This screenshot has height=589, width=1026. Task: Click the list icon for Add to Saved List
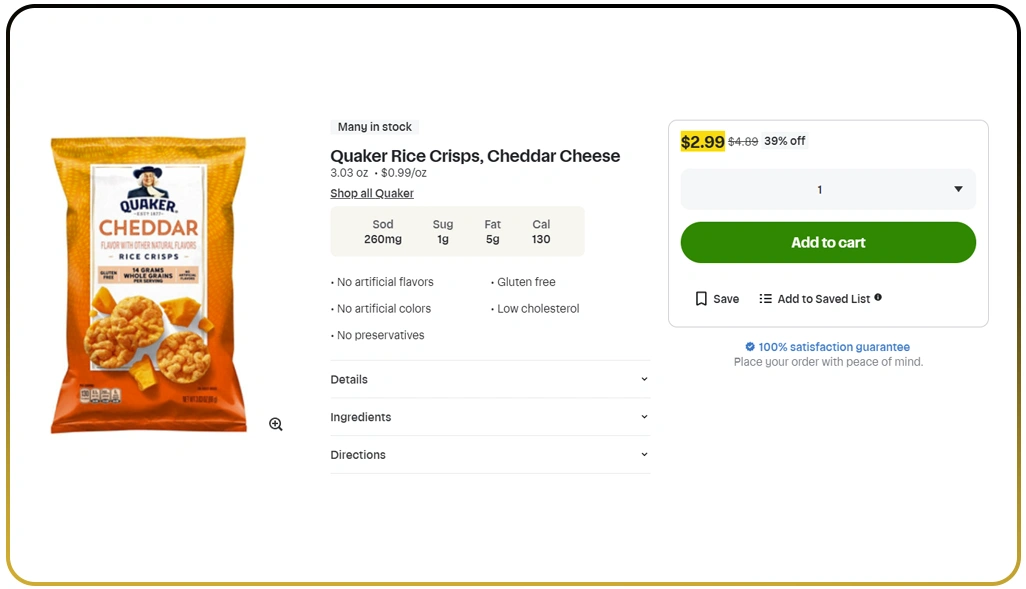tap(766, 299)
